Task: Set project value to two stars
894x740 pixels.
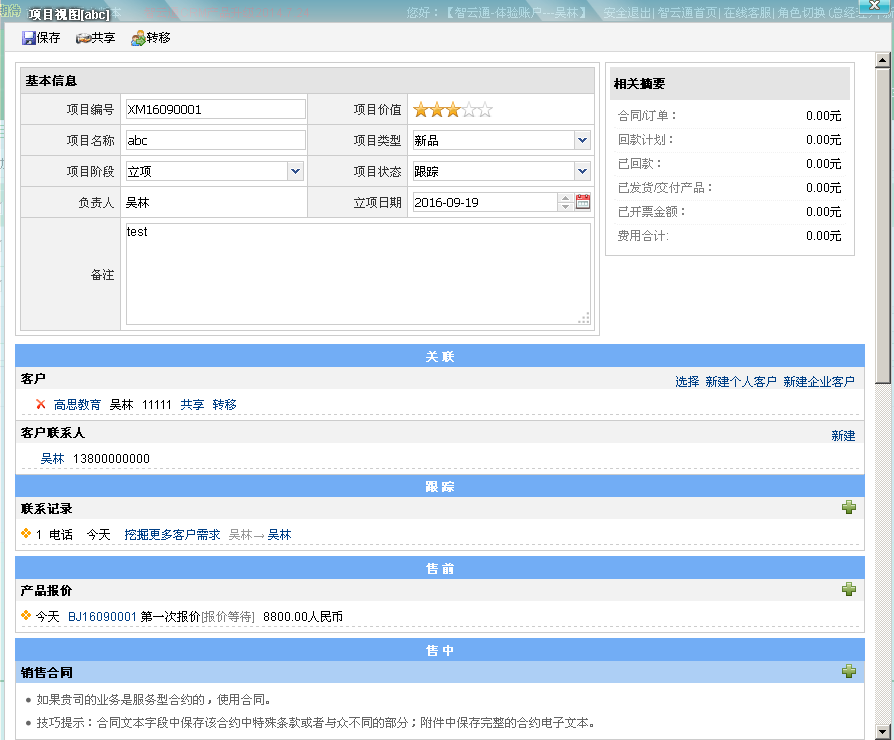Action: point(437,109)
